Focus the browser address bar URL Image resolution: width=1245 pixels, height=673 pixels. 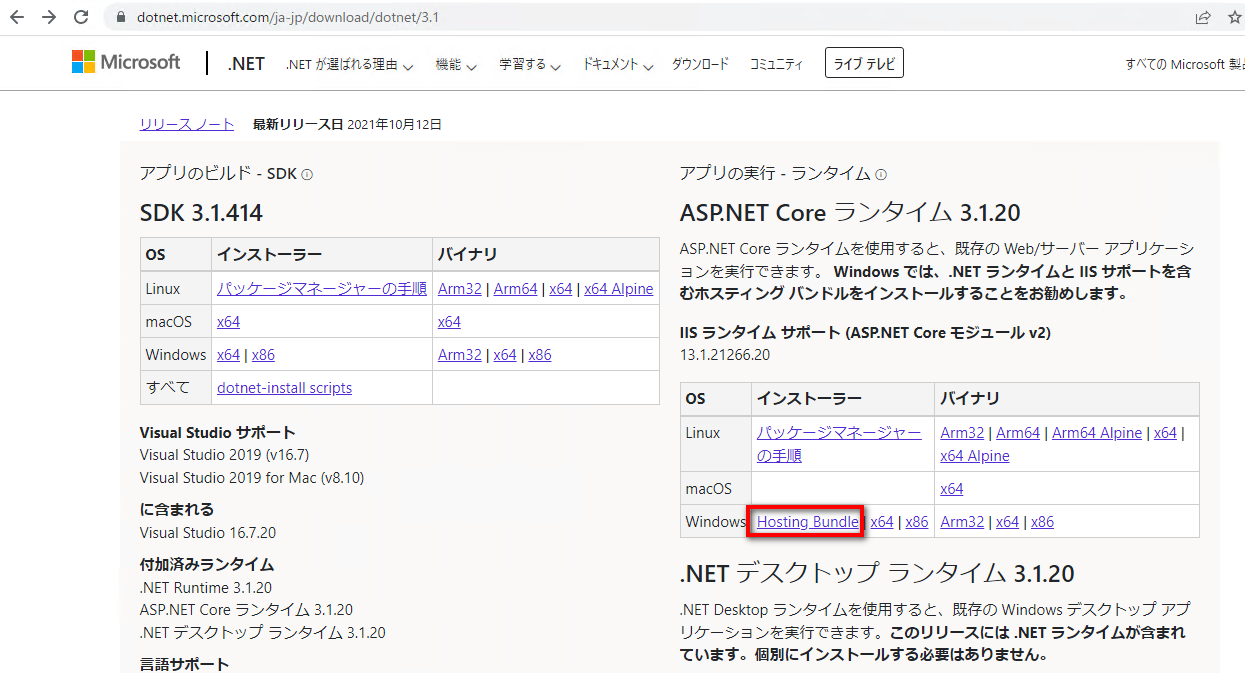[288, 17]
